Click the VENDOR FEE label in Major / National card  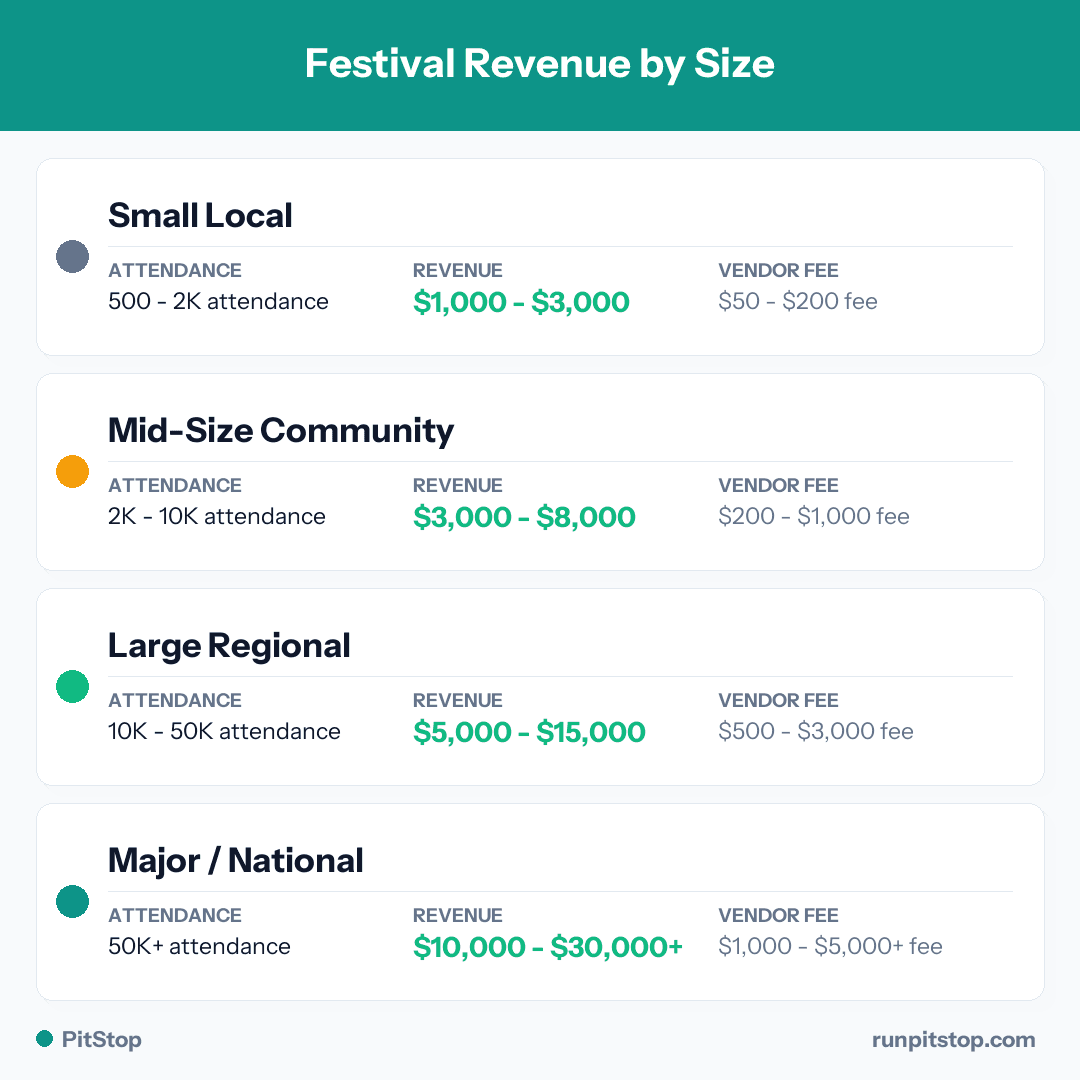(x=778, y=915)
